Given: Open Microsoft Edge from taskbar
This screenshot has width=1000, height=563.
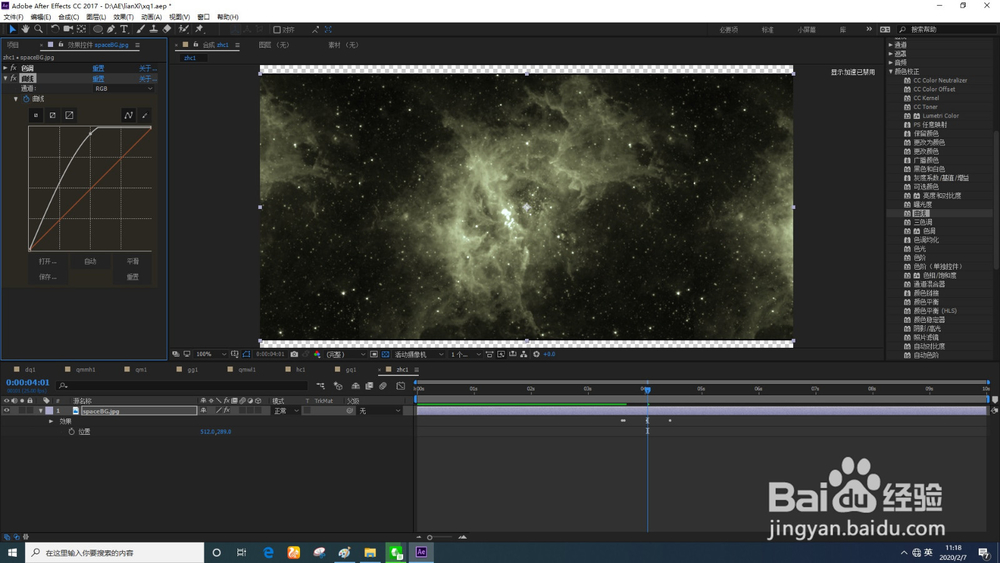Looking at the screenshot, I should tap(268, 552).
